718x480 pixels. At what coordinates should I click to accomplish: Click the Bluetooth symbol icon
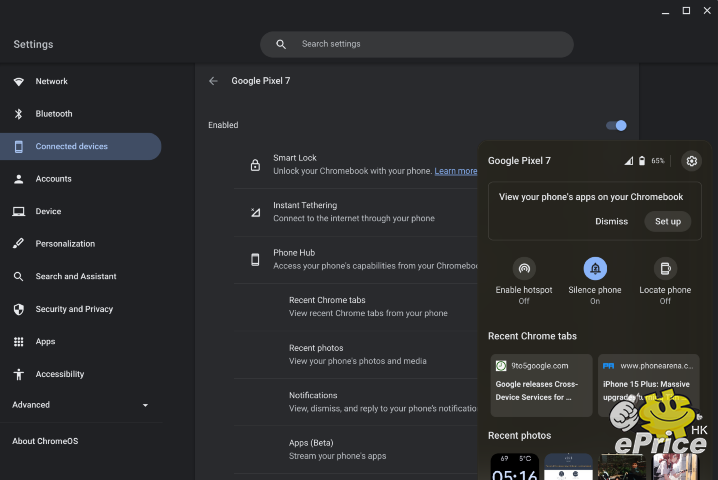click(18, 114)
